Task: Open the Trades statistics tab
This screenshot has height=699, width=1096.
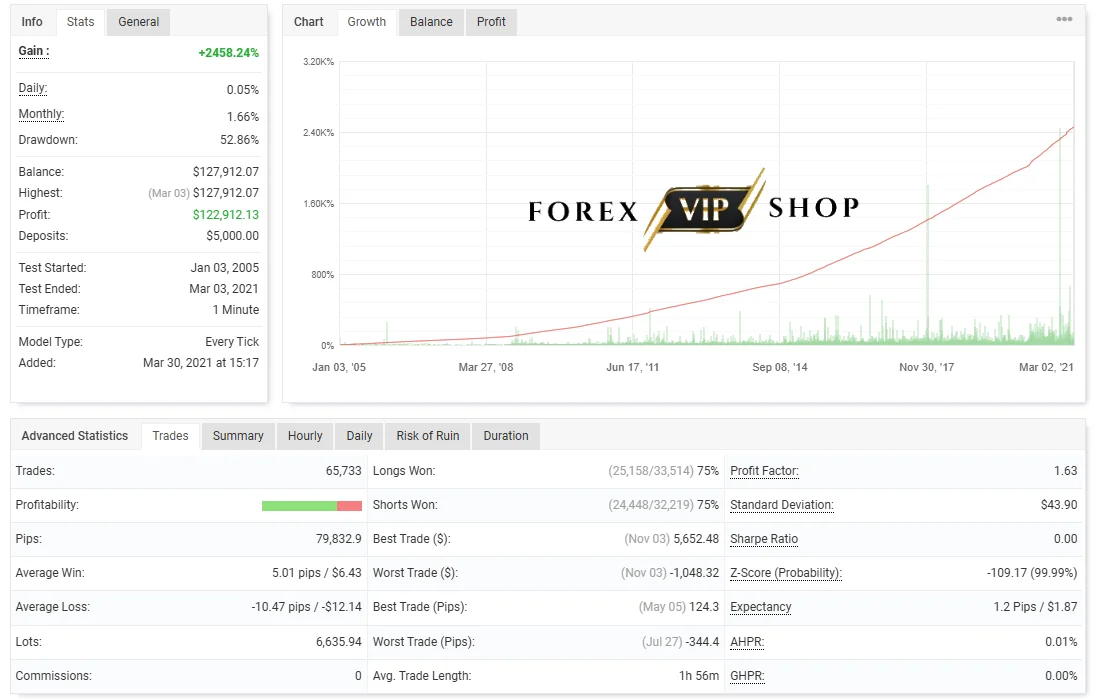Action: click(x=170, y=435)
